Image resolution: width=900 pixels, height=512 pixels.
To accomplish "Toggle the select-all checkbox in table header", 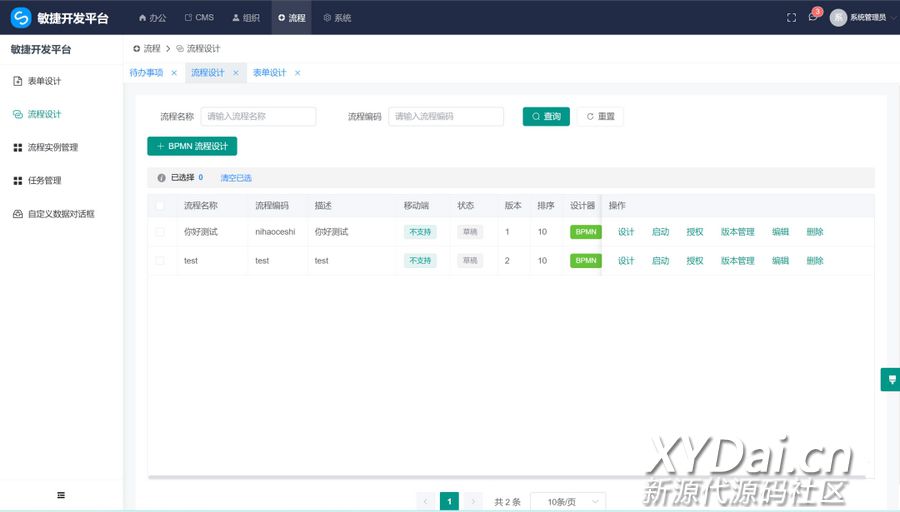I will click(x=160, y=205).
